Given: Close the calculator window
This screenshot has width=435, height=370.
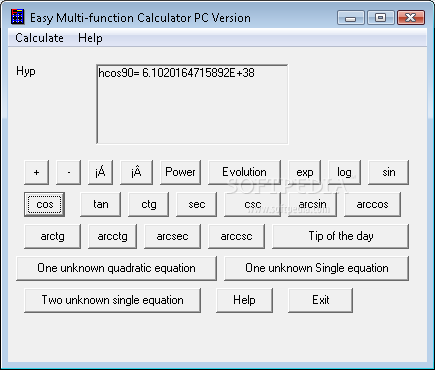Looking at the screenshot, I should point(411,18).
